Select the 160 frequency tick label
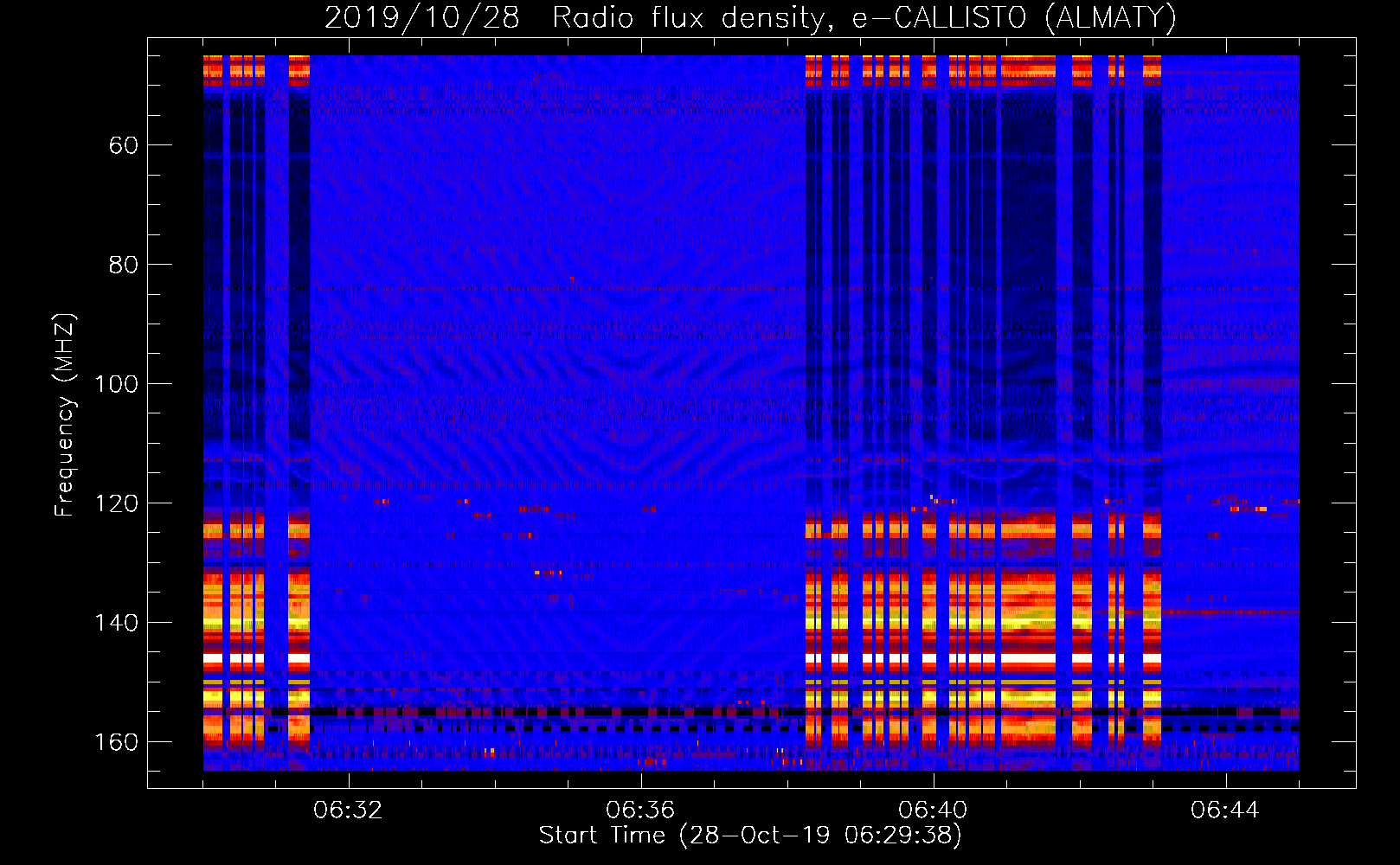Viewport: 1400px width, 865px height. (x=117, y=742)
